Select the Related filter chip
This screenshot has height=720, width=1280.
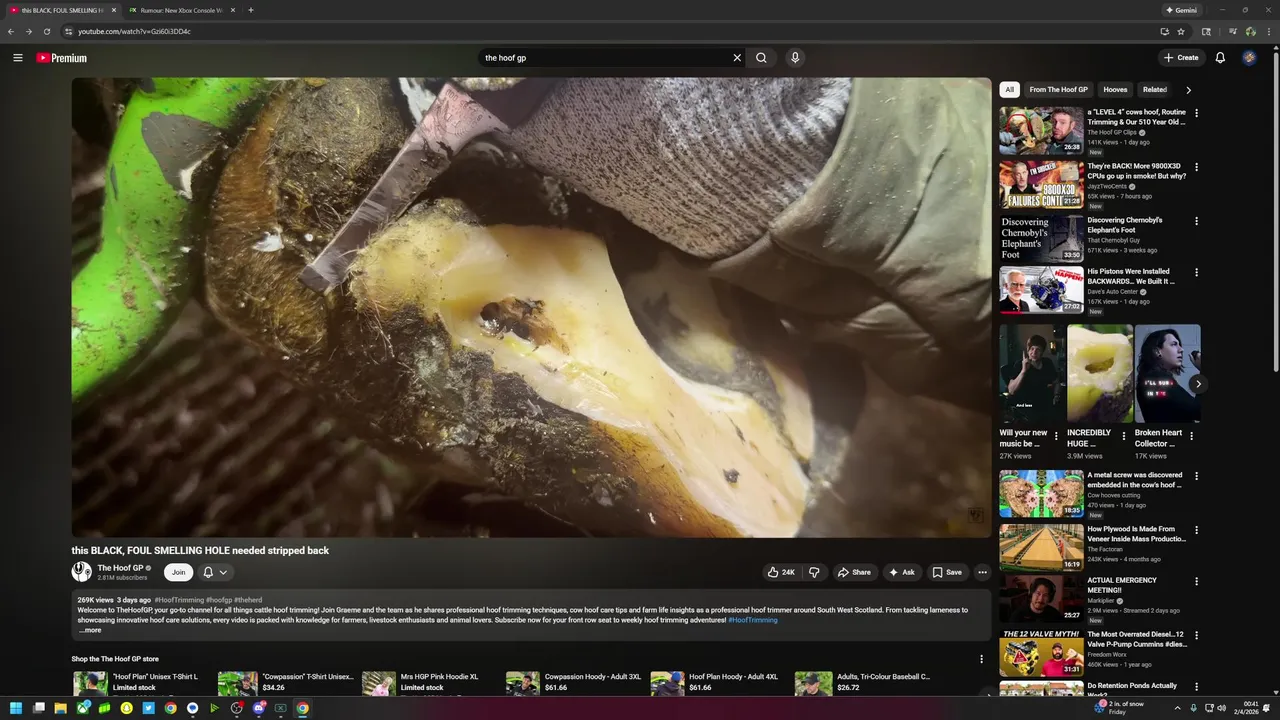[1155, 89]
